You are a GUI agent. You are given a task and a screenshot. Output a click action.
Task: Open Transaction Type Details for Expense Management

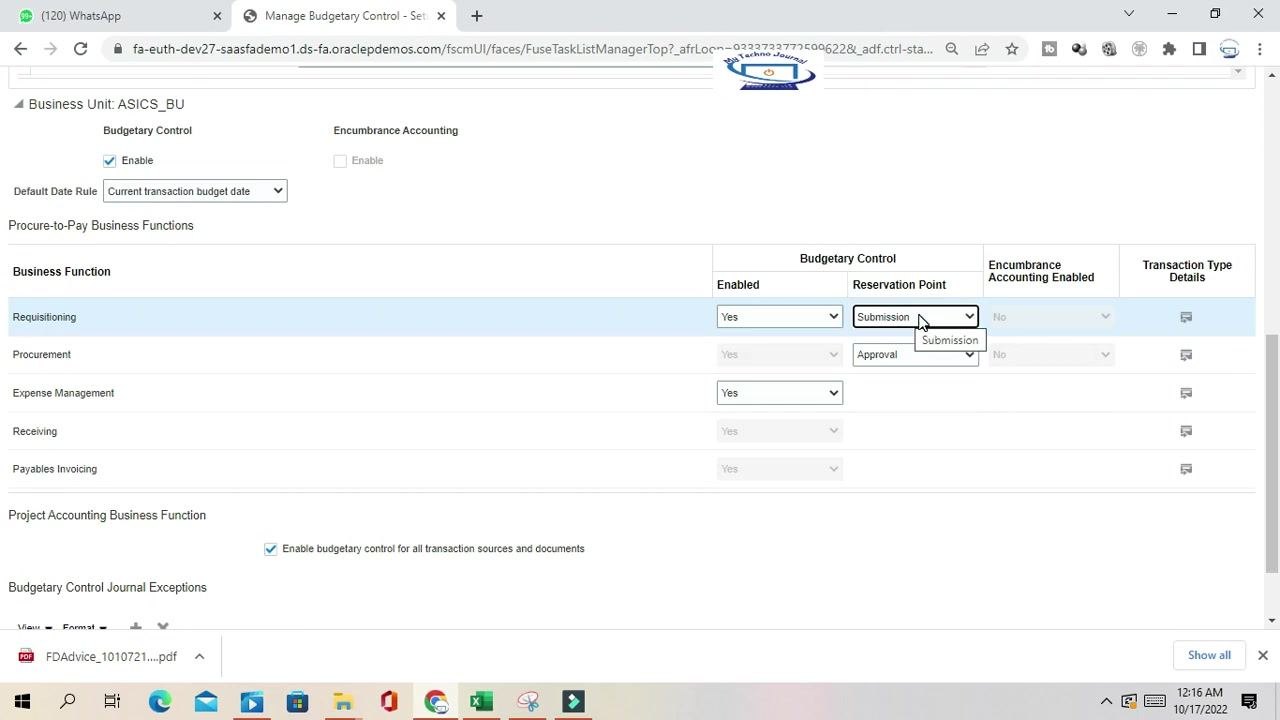1186,393
